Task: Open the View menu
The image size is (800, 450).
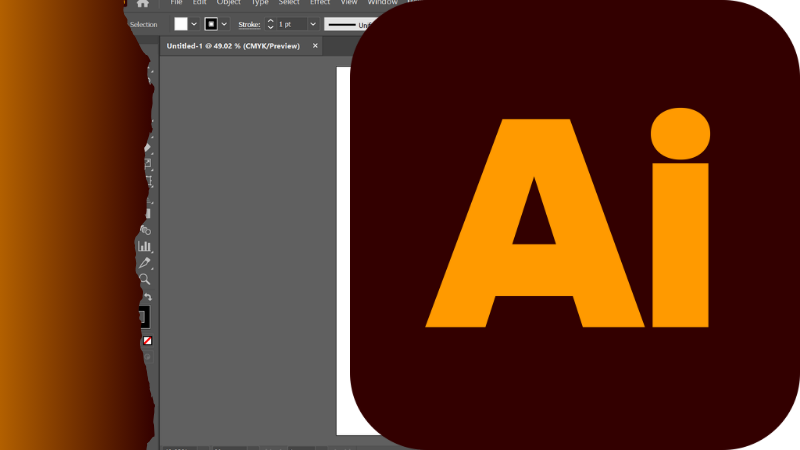Action: coord(349,3)
